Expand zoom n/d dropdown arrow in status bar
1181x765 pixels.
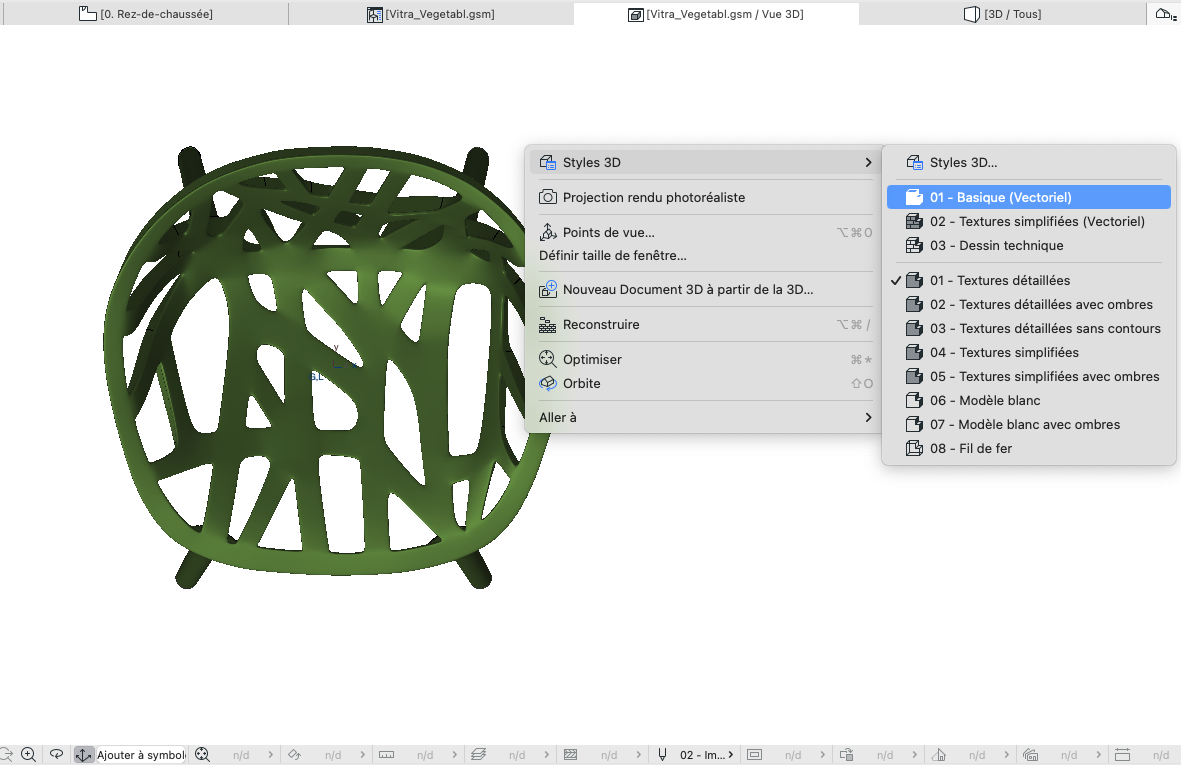tap(270, 754)
